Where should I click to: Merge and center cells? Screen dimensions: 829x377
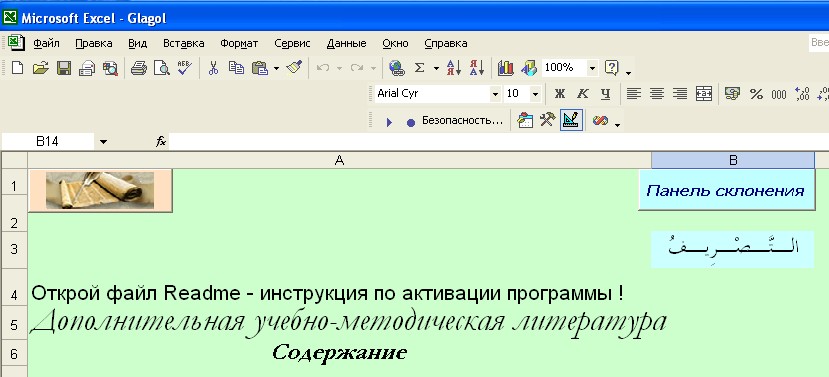point(704,94)
